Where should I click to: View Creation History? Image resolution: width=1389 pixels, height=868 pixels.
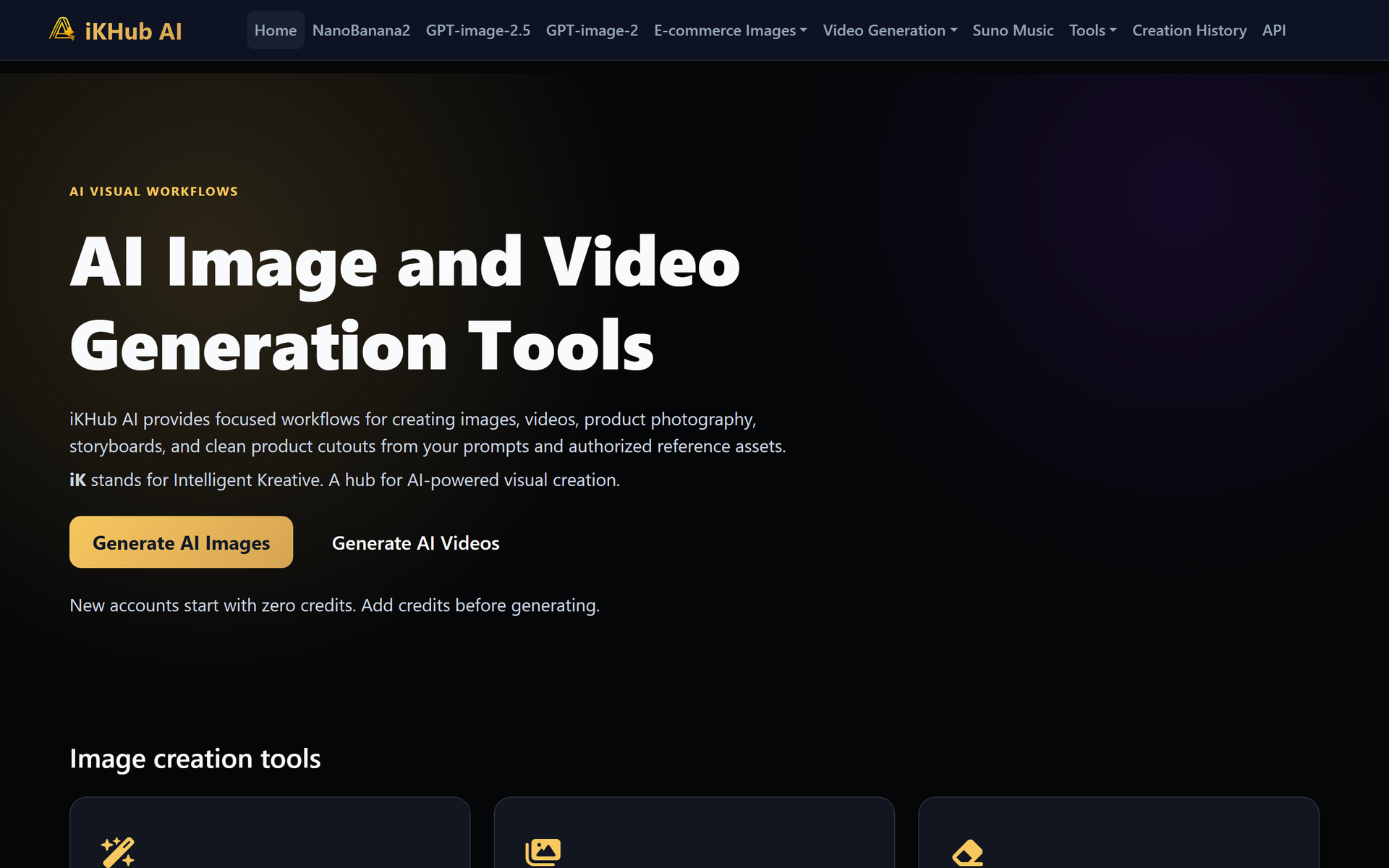coord(1189,30)
